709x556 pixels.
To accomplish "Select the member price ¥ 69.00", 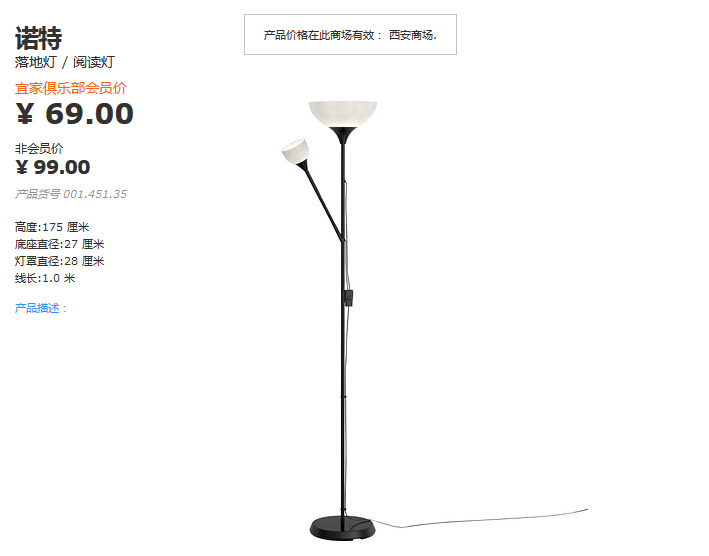I will click(75, 113).
